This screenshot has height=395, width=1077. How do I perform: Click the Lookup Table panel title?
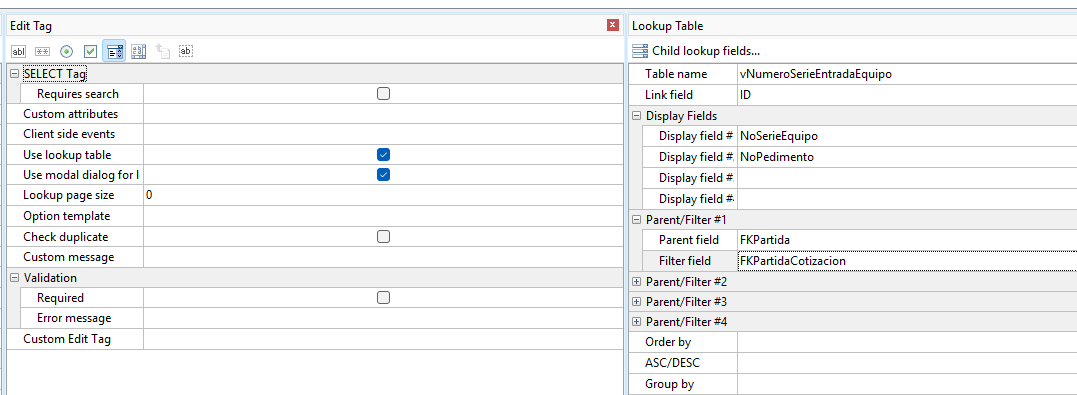[x=667, y=26]
